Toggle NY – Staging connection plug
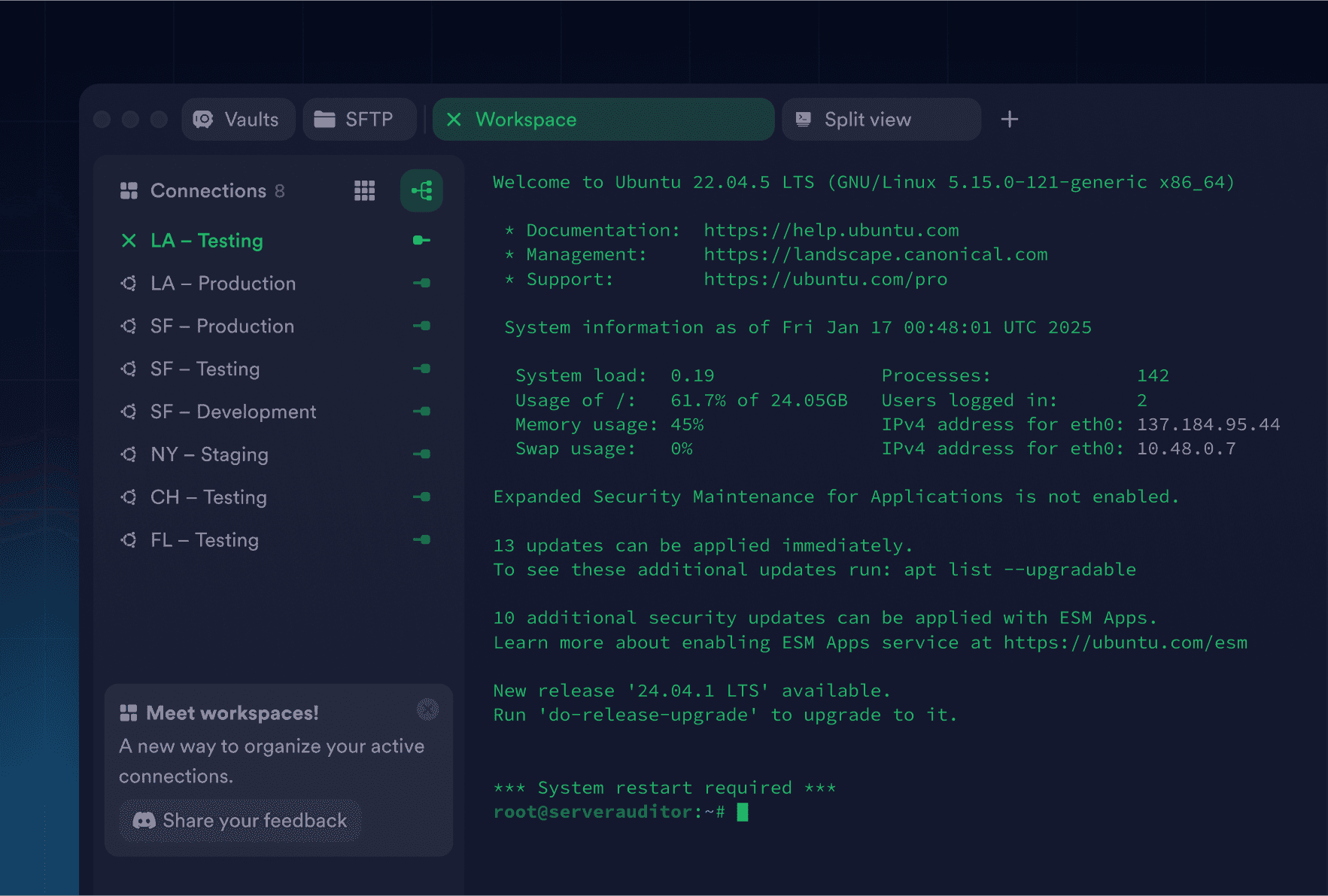The image size is (1328, 896). [421, 455]
